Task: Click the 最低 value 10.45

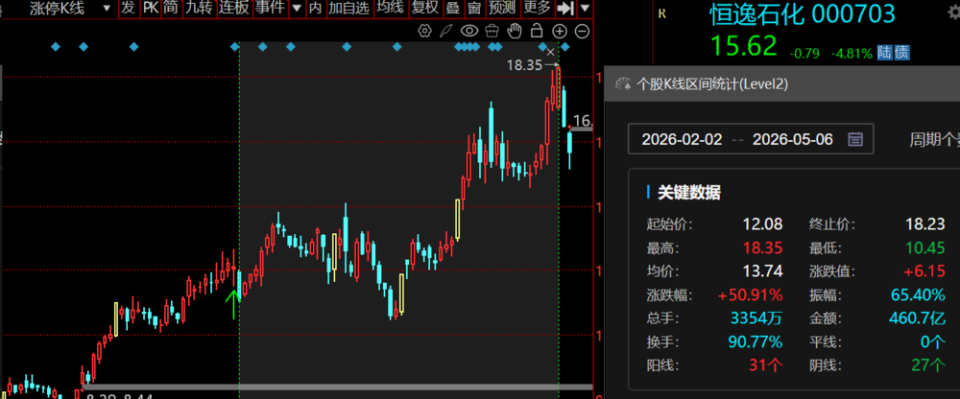Action: (925, 248)
